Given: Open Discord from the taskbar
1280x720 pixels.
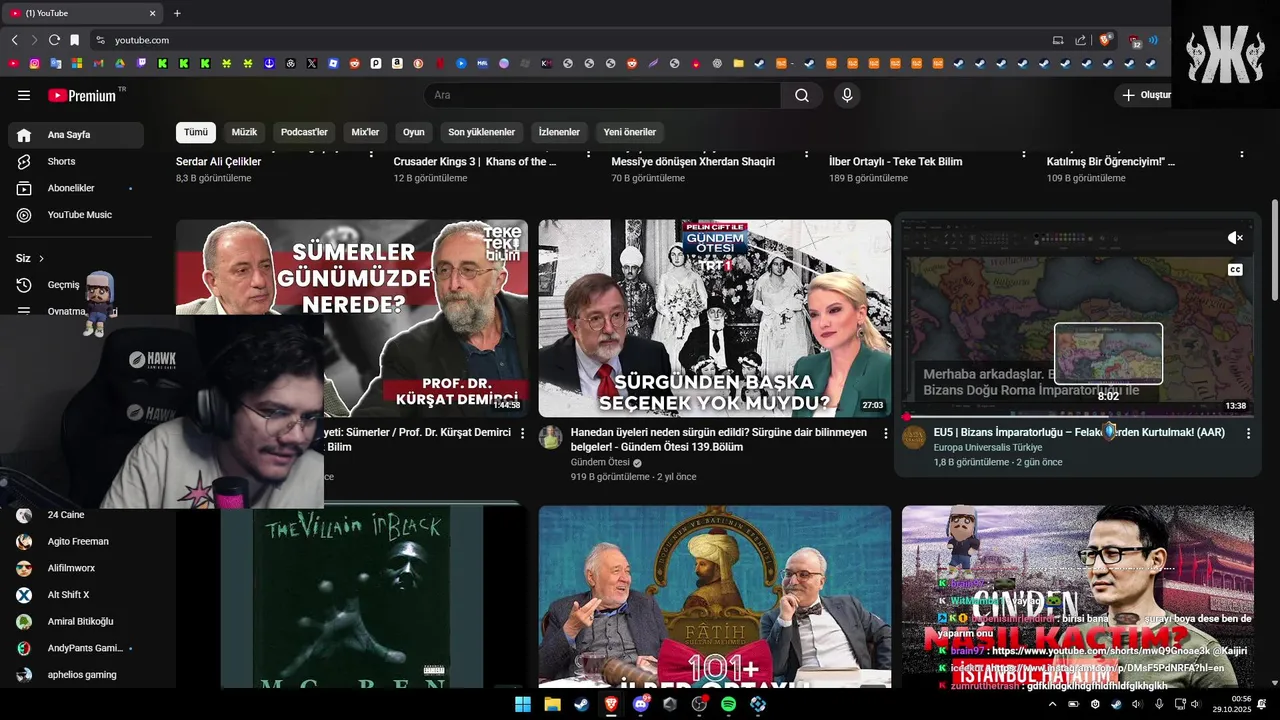Looking at the screenshot, I should pos(640,704).
